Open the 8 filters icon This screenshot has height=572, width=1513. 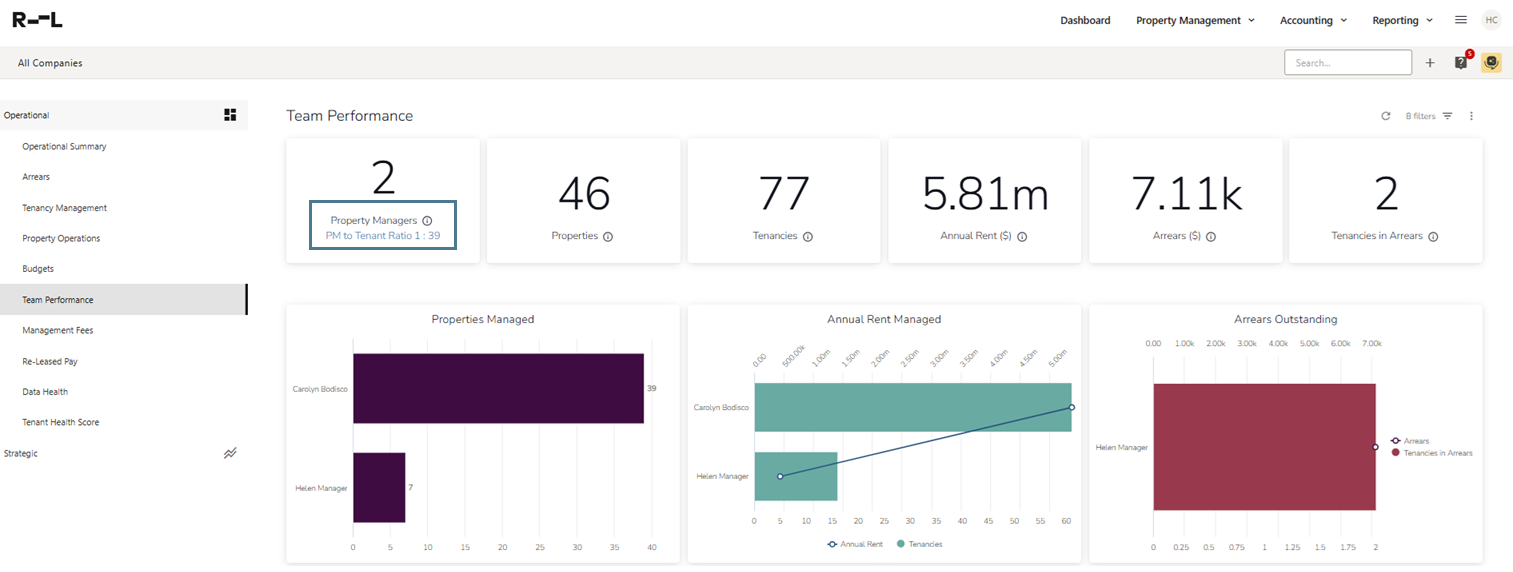[x=1447, y=116]
